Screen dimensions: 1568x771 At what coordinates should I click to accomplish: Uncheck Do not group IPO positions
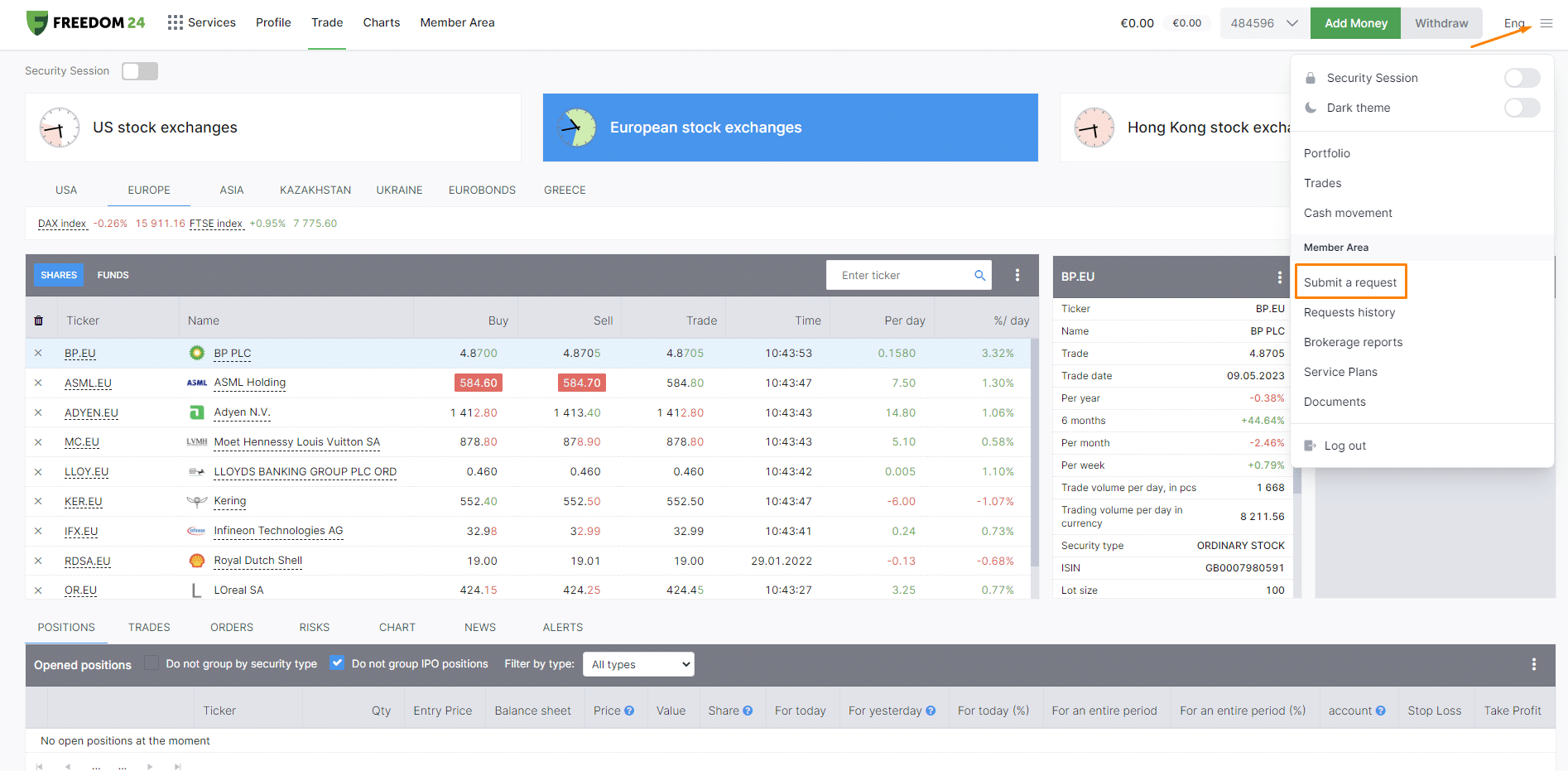pos(337,663)
